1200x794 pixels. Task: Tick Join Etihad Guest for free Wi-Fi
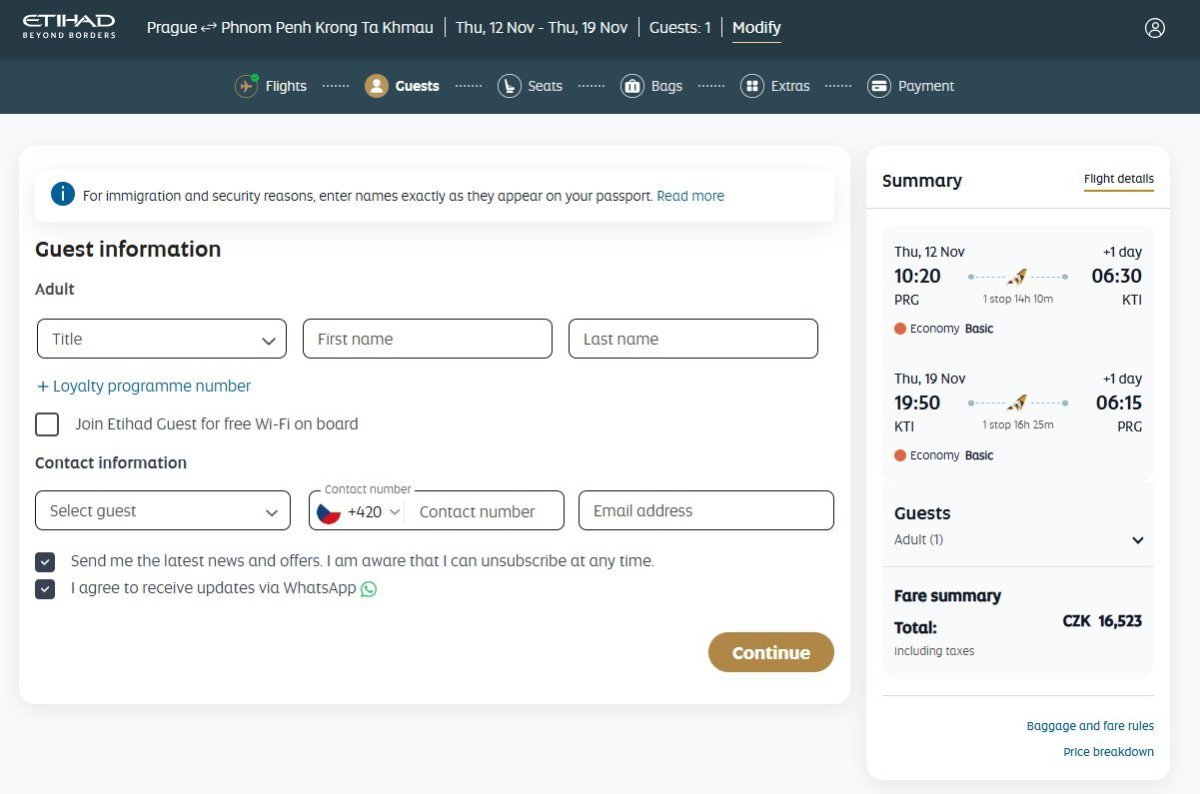pos(47,424)
